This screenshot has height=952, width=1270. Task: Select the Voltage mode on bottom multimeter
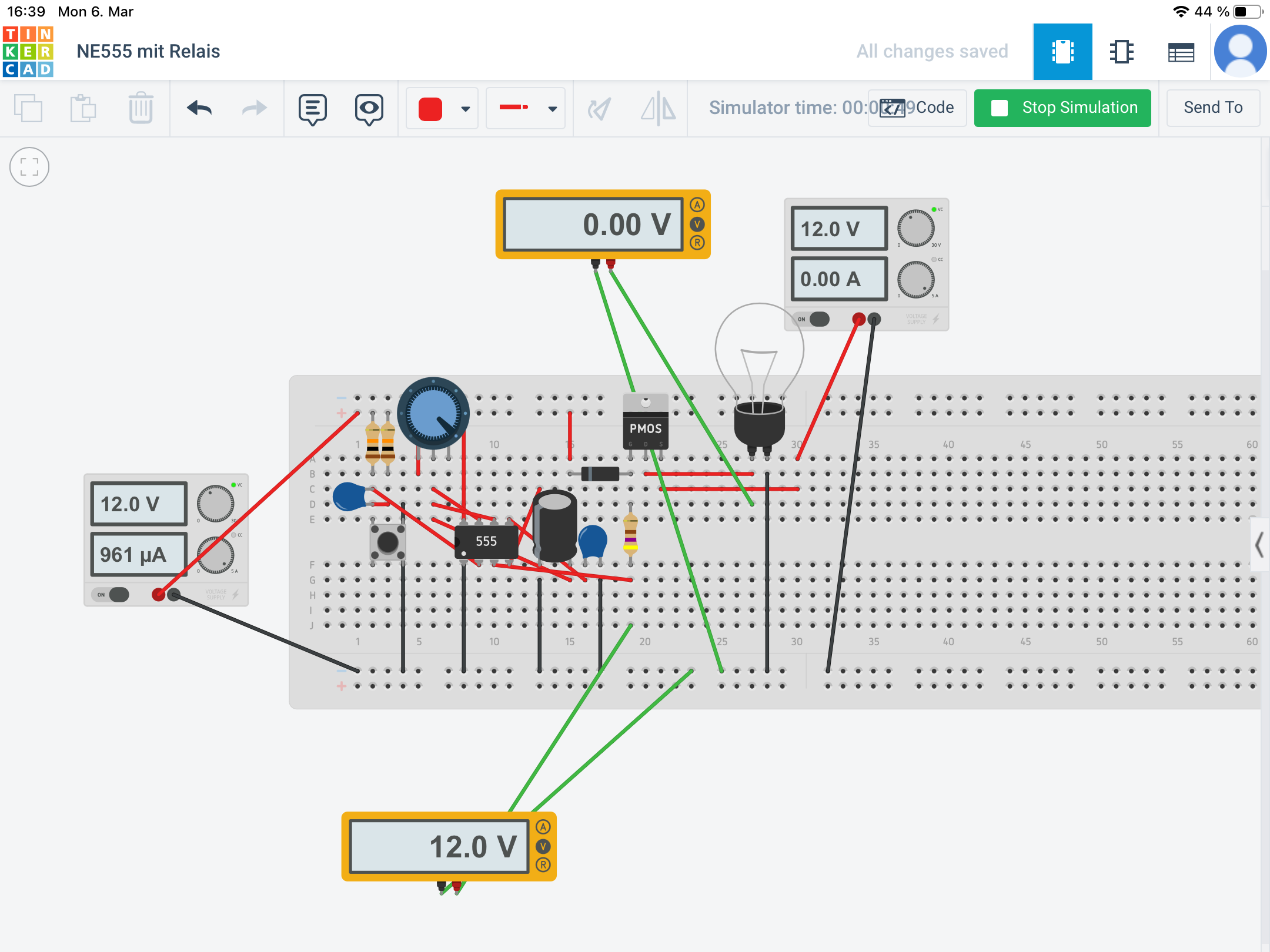tap(543, 846)
